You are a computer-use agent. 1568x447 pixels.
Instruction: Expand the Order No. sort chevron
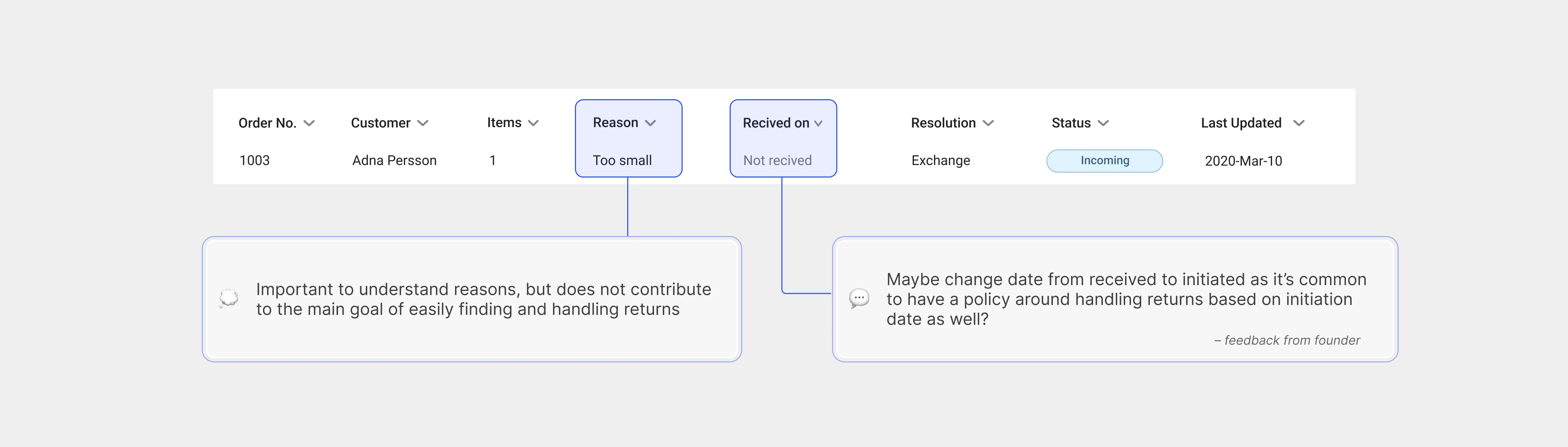pos(309,124)
